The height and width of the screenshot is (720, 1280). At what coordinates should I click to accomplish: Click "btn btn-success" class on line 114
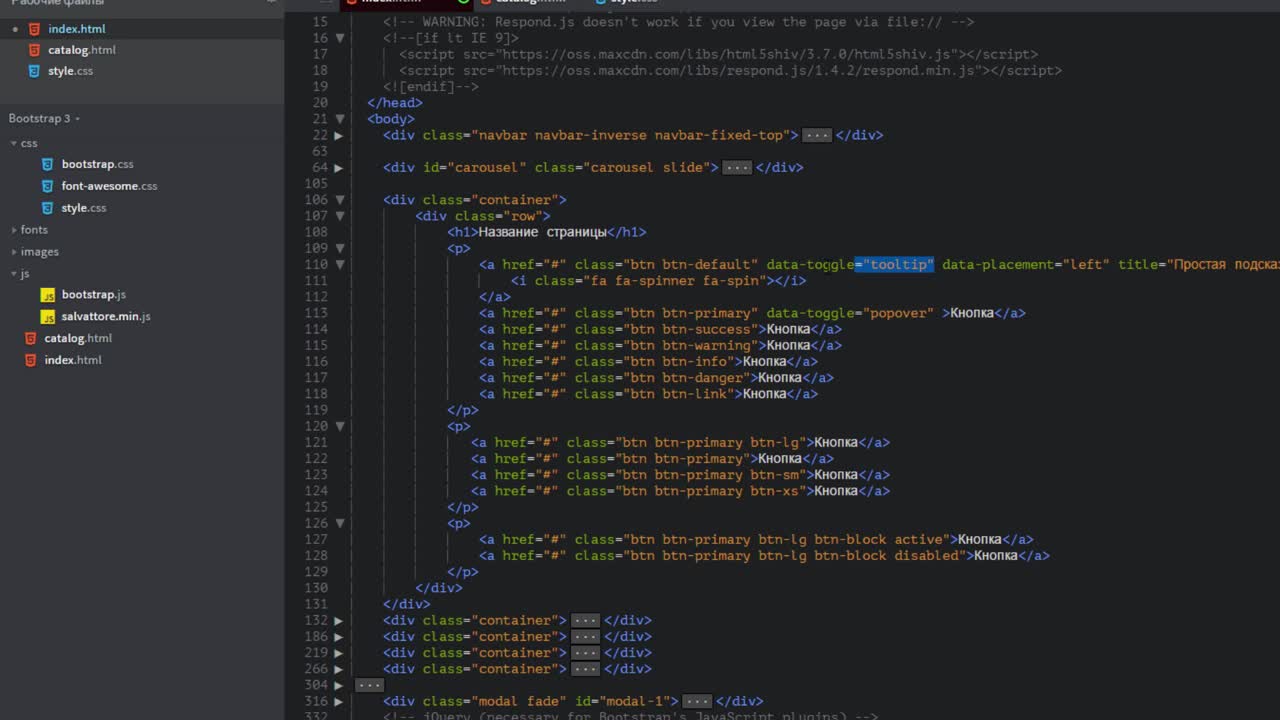click(691, 329)
